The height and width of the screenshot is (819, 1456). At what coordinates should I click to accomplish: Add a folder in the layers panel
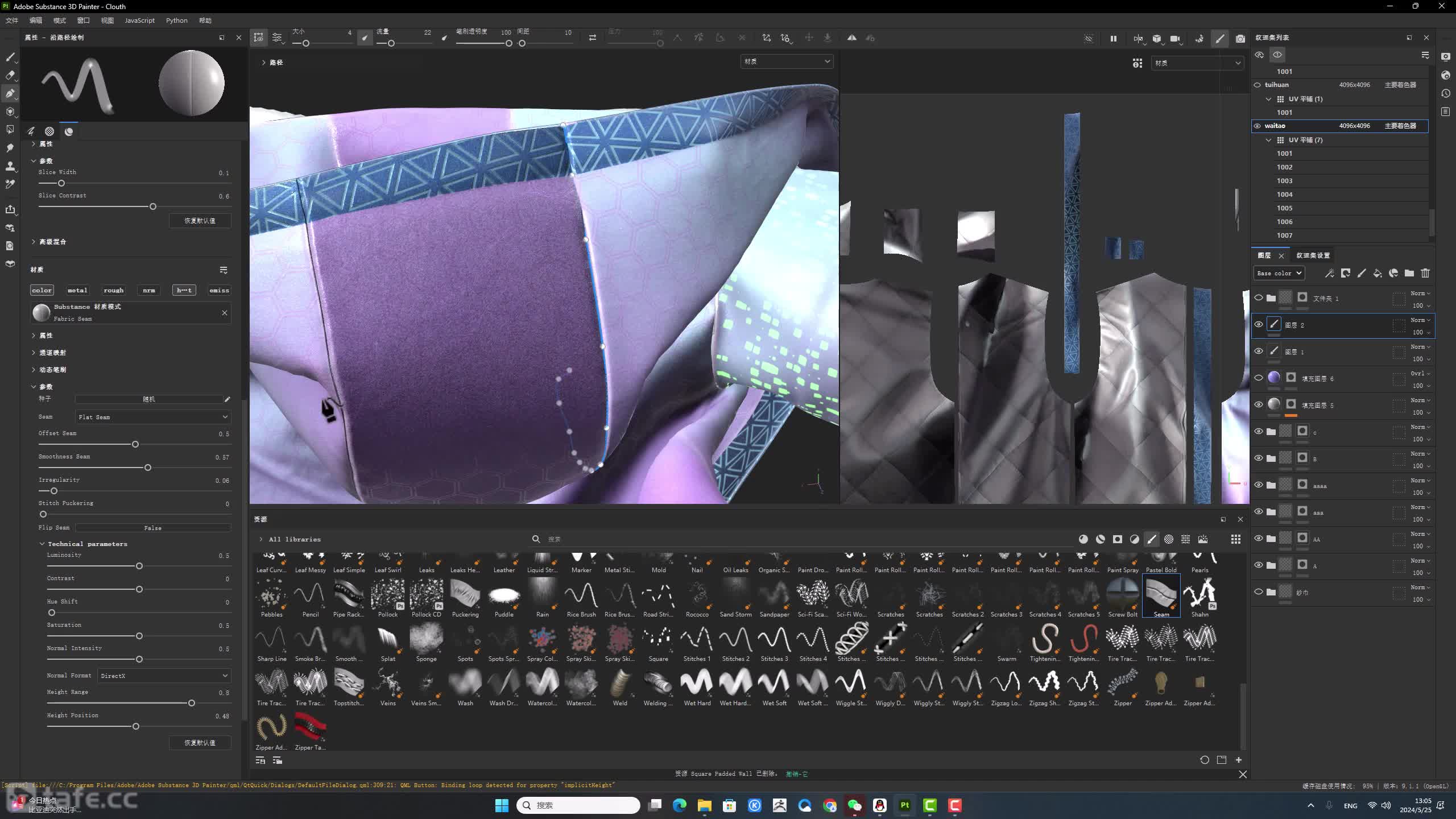click(1409, 274)
